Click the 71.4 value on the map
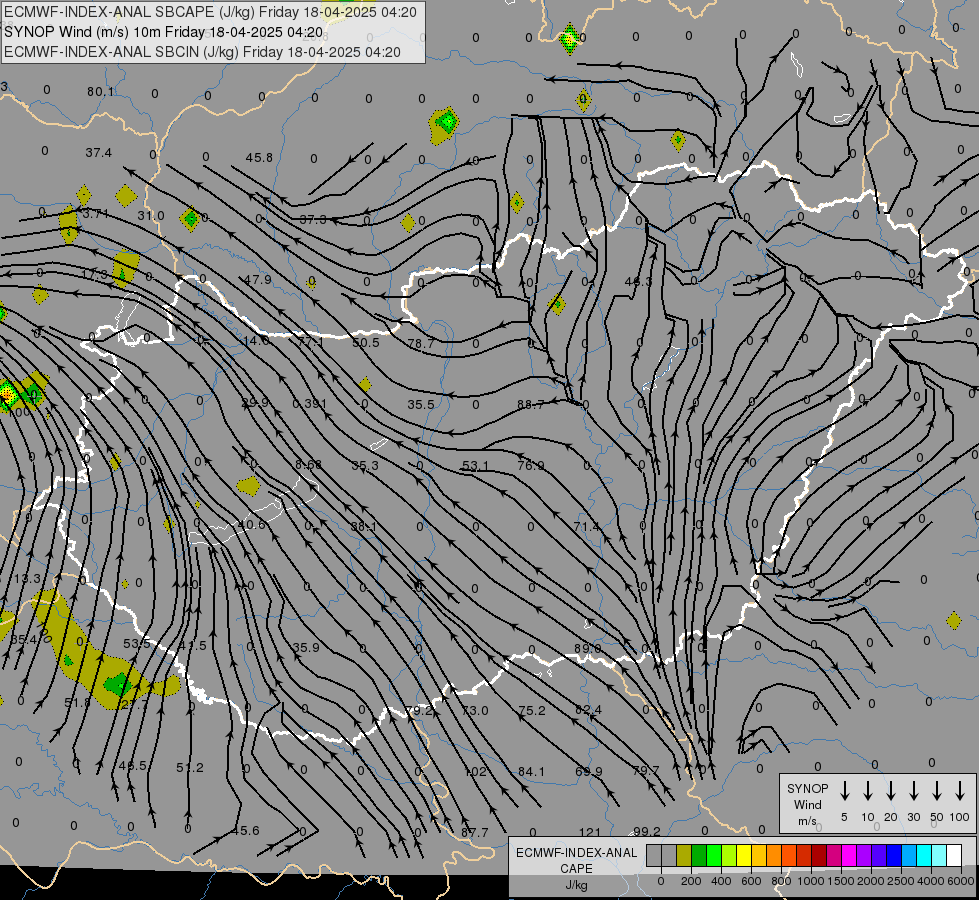The width and height of the screenshot is (979, 900). tap(586, 527)
